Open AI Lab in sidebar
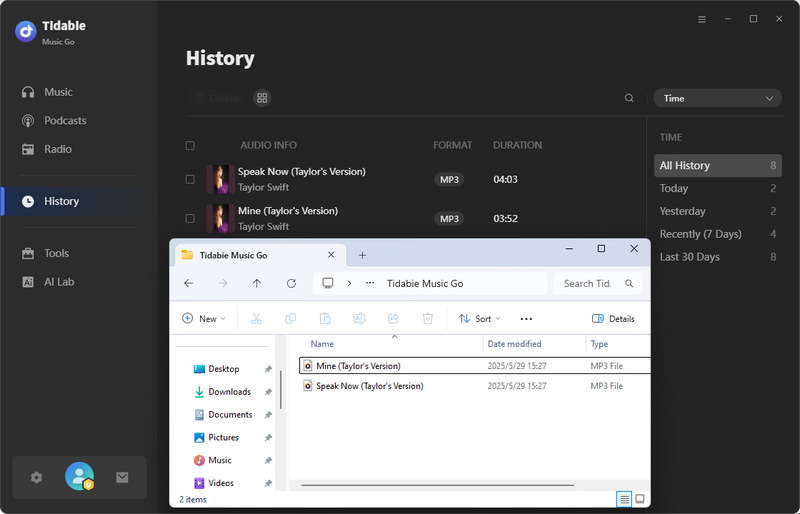The height and width of the screenshot is (514, 800). (x=47, y=282)
